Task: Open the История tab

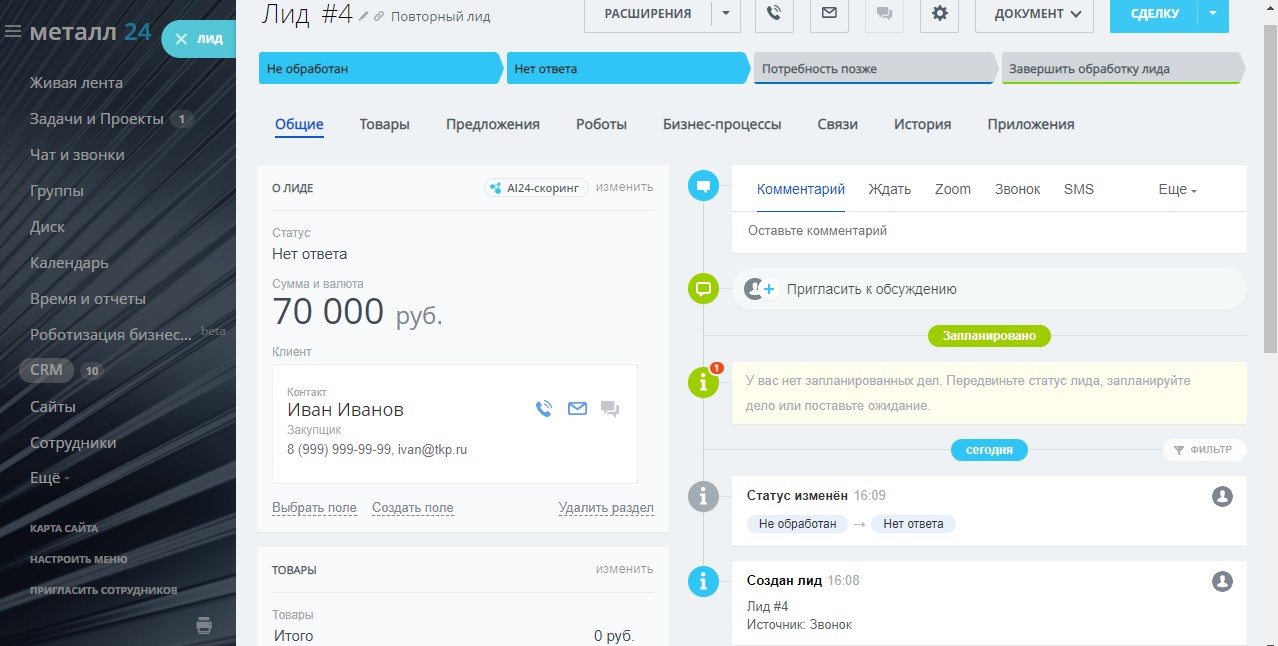Action: coord(922,124)
